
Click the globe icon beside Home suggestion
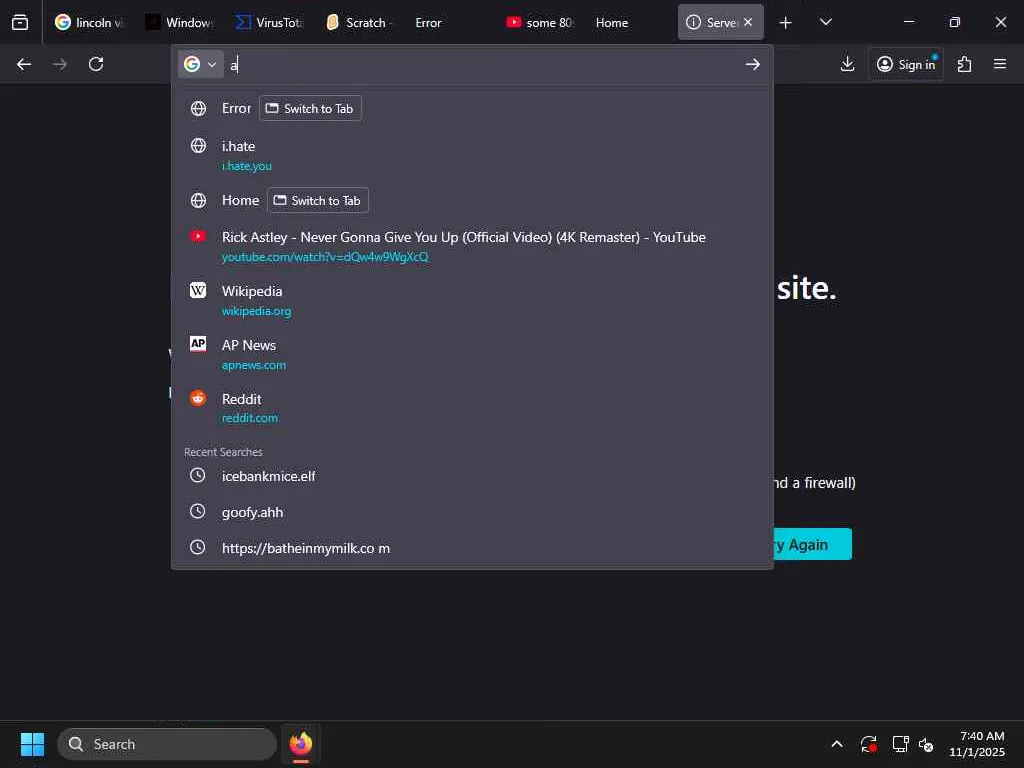(x=199, y=200)
